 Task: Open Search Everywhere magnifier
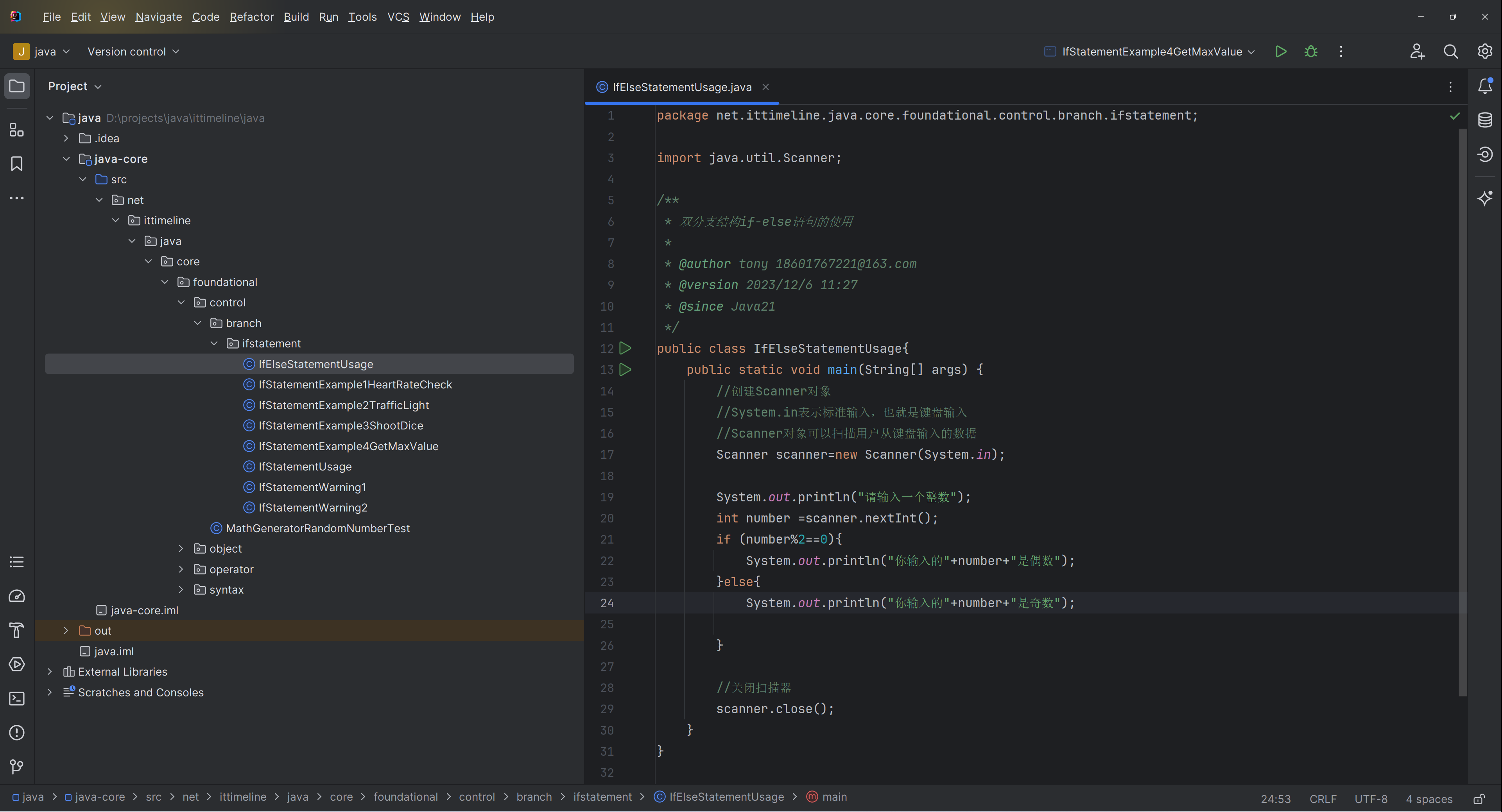click(x=1451, y=51)
